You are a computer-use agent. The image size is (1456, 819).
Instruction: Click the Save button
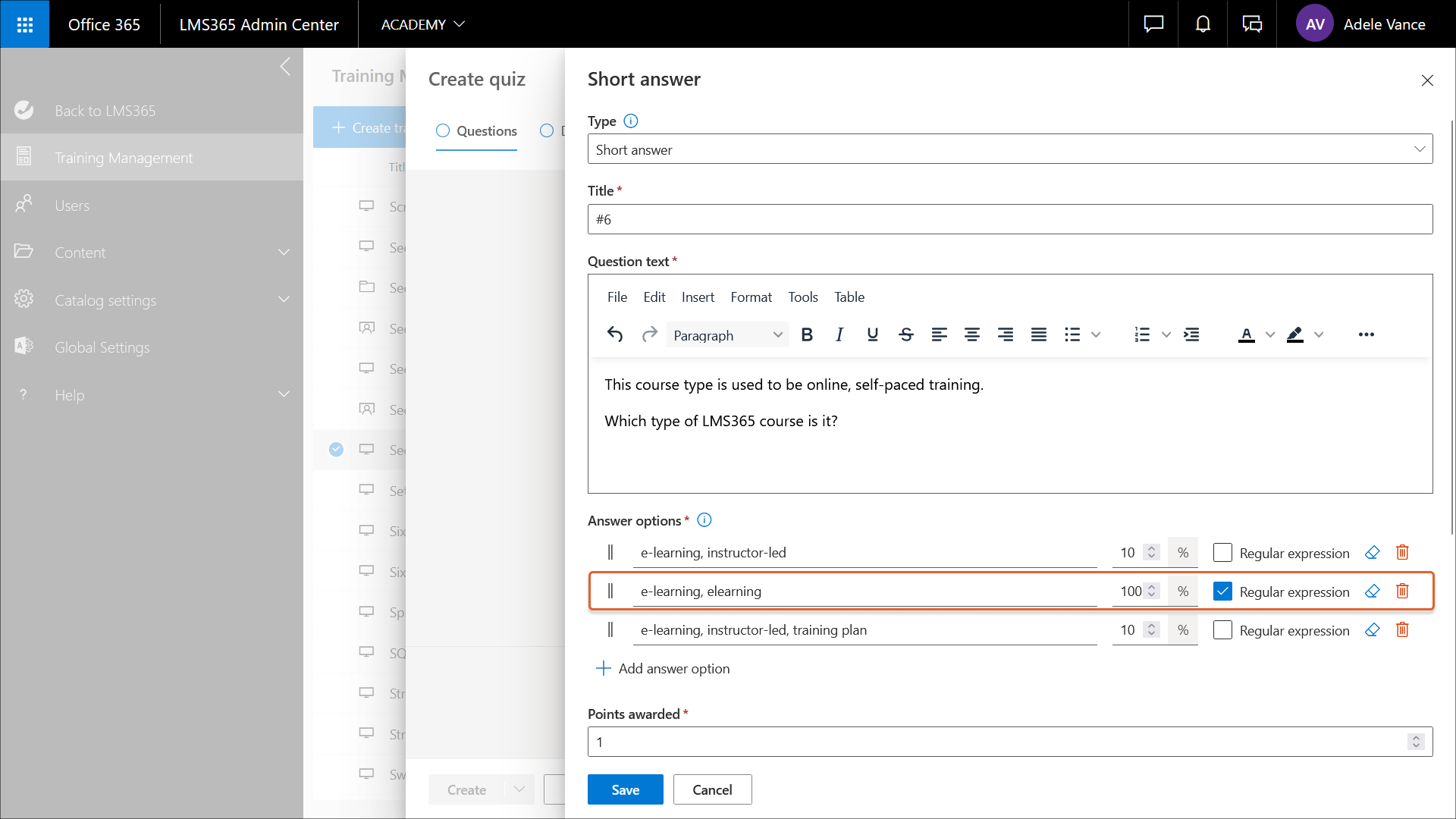coord(625,789)
